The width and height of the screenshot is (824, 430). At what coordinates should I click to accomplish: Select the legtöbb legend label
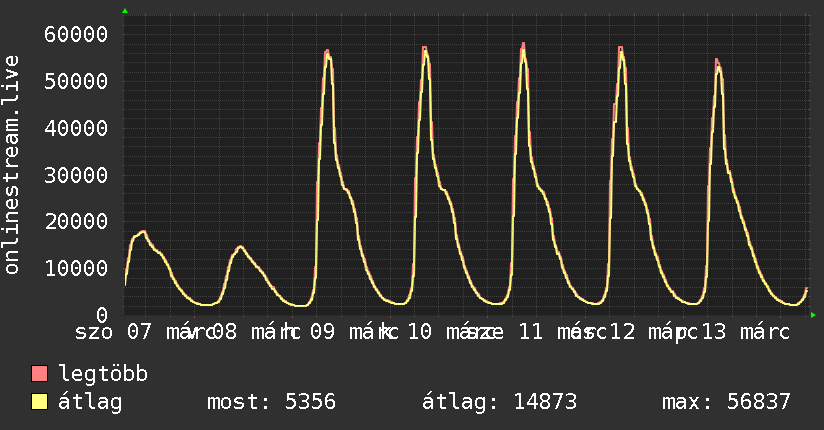(x=104, y=375)
